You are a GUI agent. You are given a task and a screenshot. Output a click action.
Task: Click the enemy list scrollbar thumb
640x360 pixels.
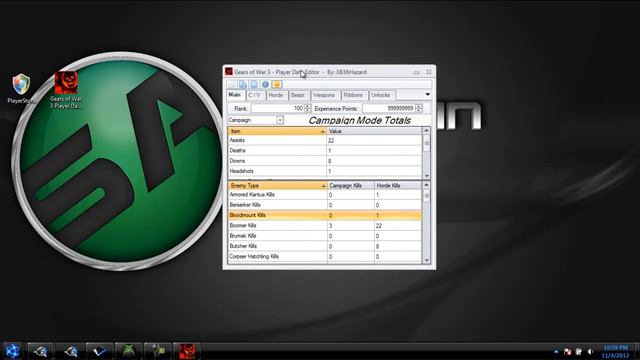427,196
